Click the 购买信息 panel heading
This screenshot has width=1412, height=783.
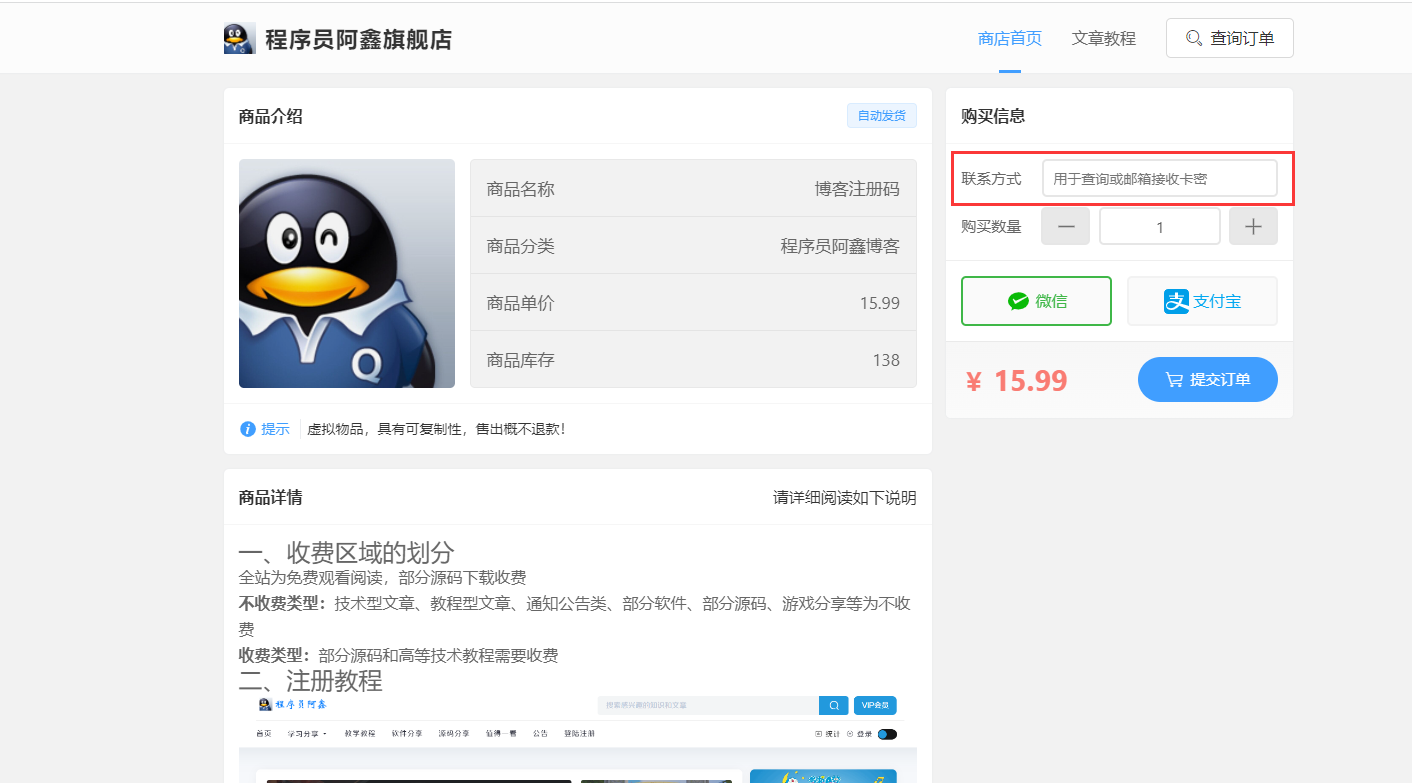coord(993,116)
